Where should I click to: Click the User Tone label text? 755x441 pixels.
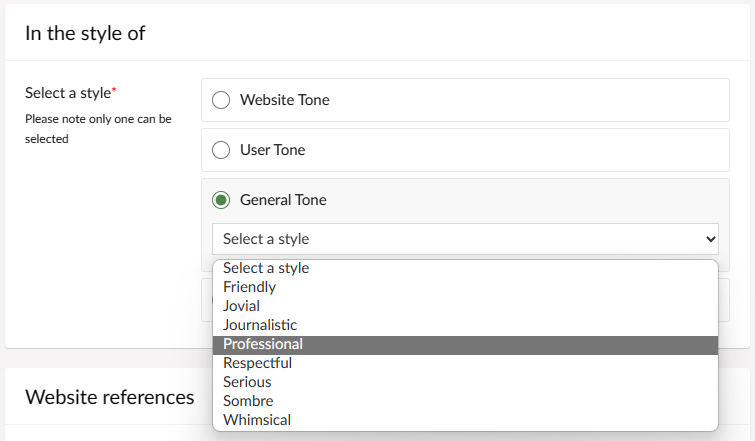click(273, 150)
